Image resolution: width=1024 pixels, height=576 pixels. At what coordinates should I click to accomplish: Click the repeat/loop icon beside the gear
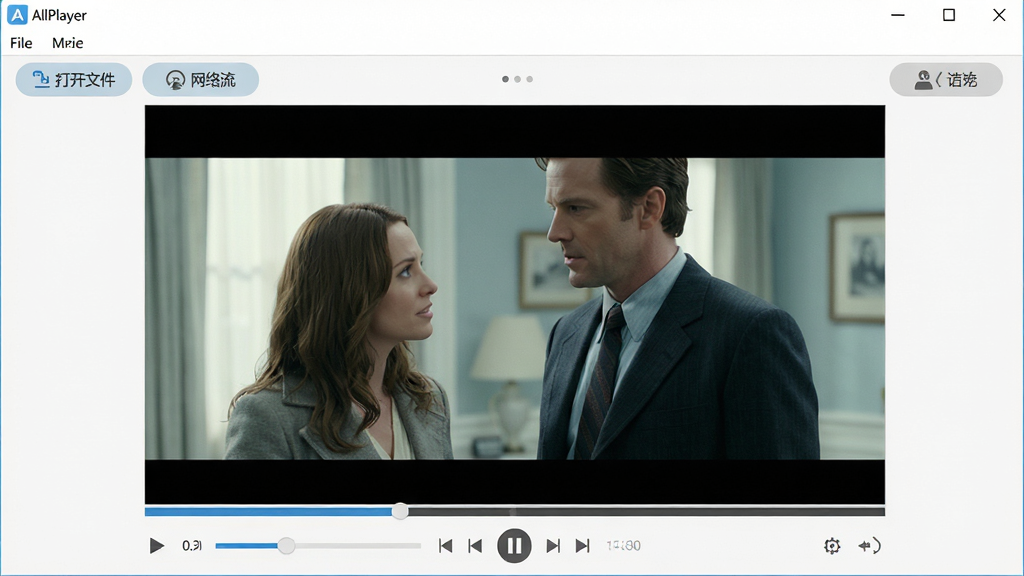tap(869, 545)
